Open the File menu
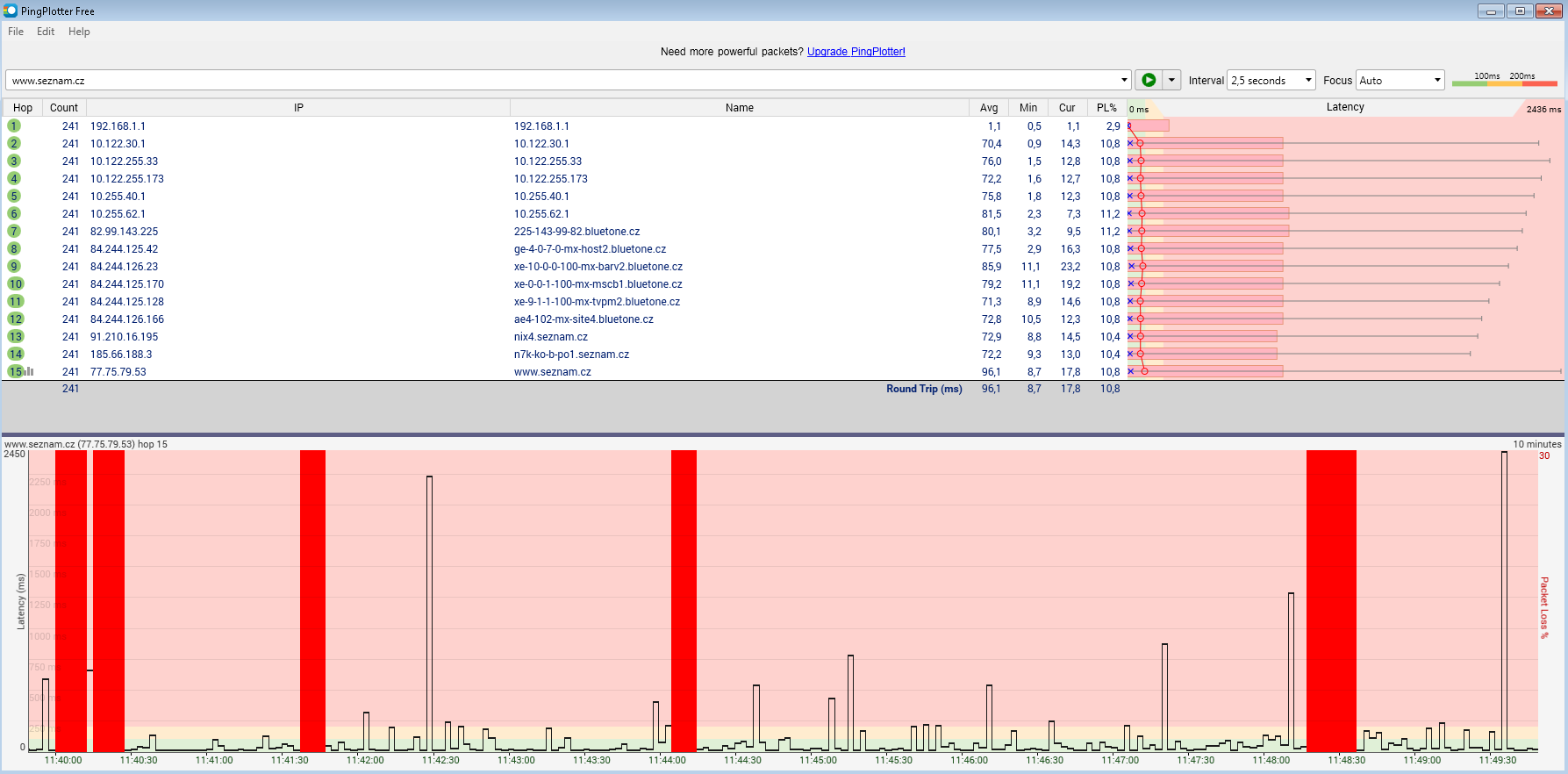The width and height of the screenshot is (1568, 774). coord(16,32)
